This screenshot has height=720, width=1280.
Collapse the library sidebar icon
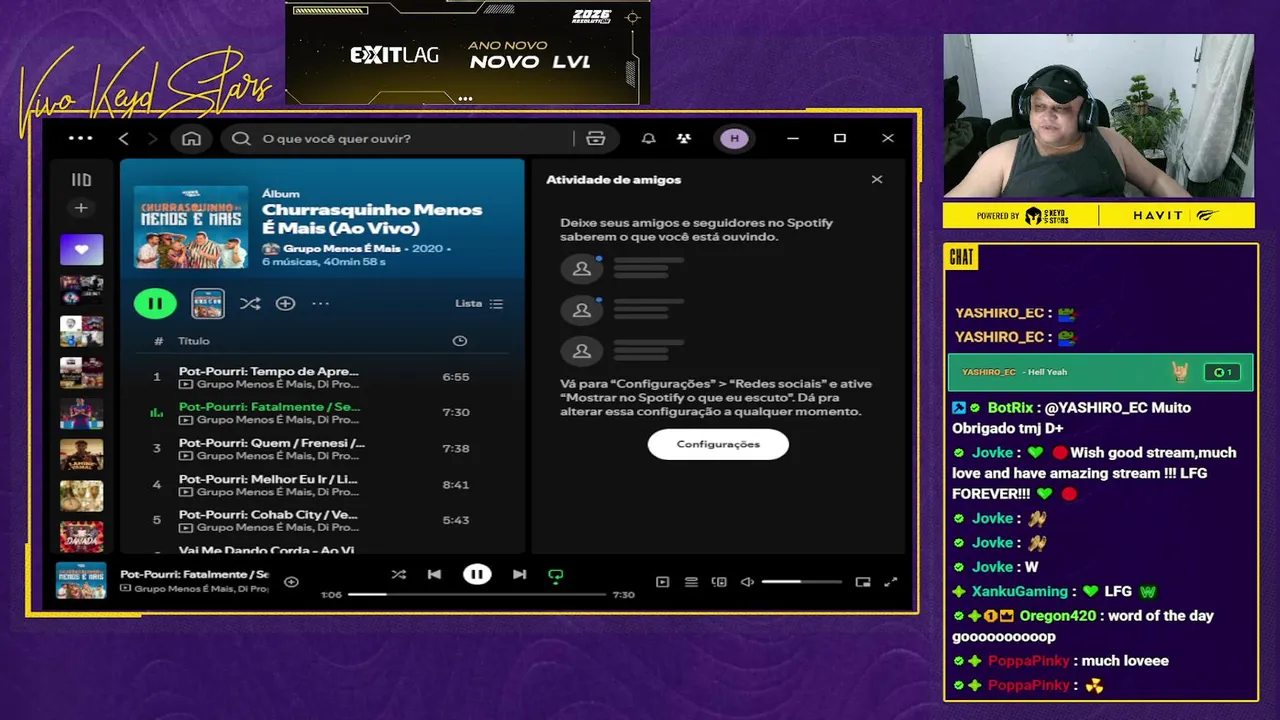click(81, 180)
